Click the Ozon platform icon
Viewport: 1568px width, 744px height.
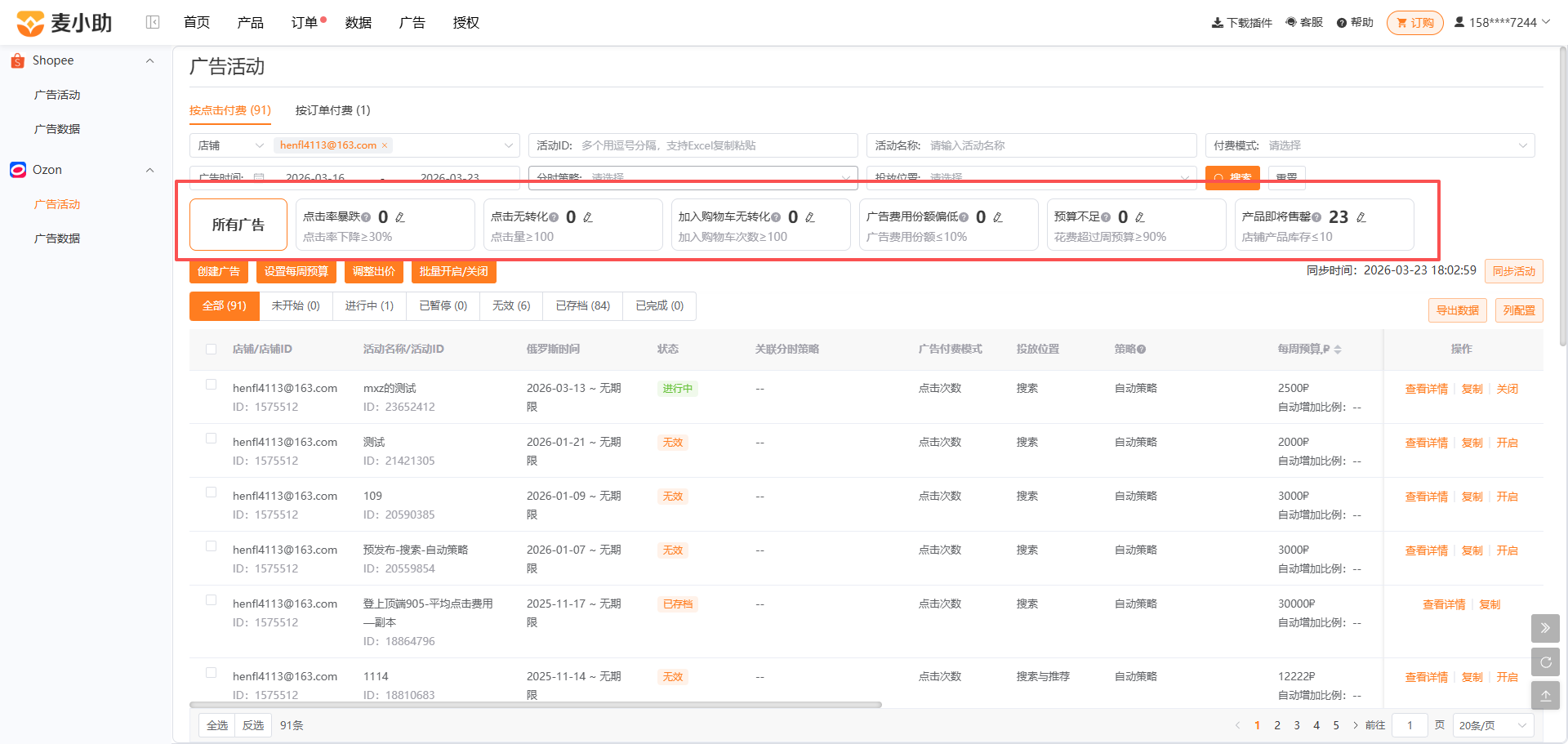click(18, 170)
